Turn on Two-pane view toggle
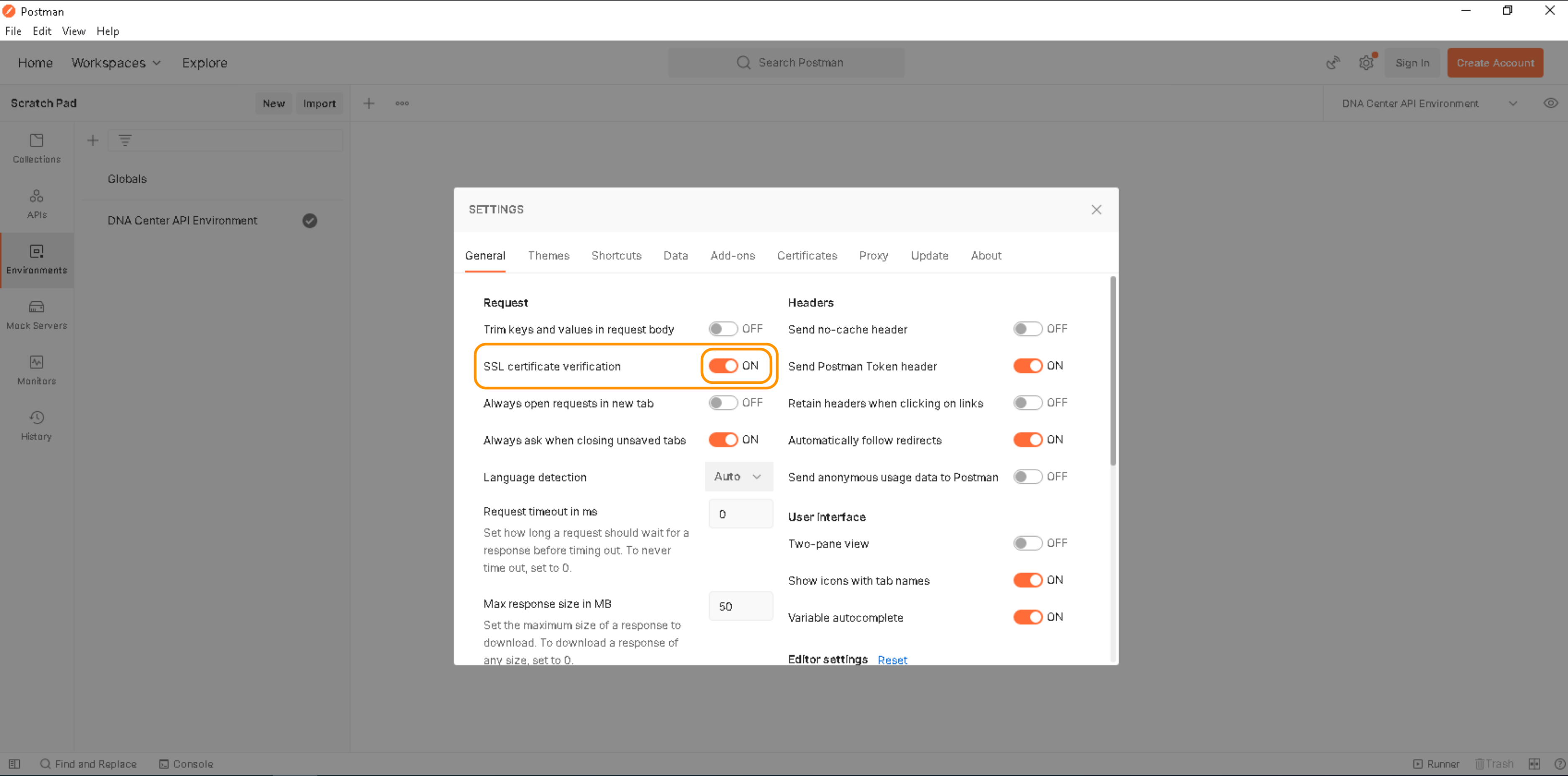This screenshot has height=776, width=1568. tap(1027, 543)
